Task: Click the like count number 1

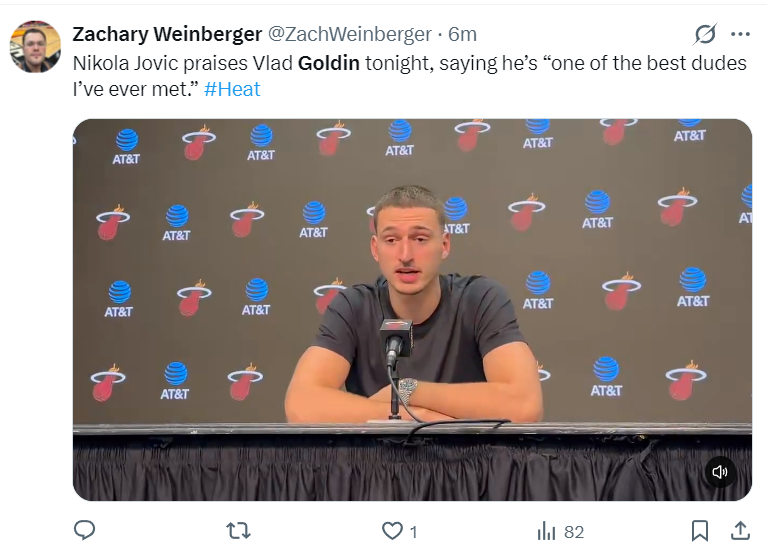Action: coord(413,532)
